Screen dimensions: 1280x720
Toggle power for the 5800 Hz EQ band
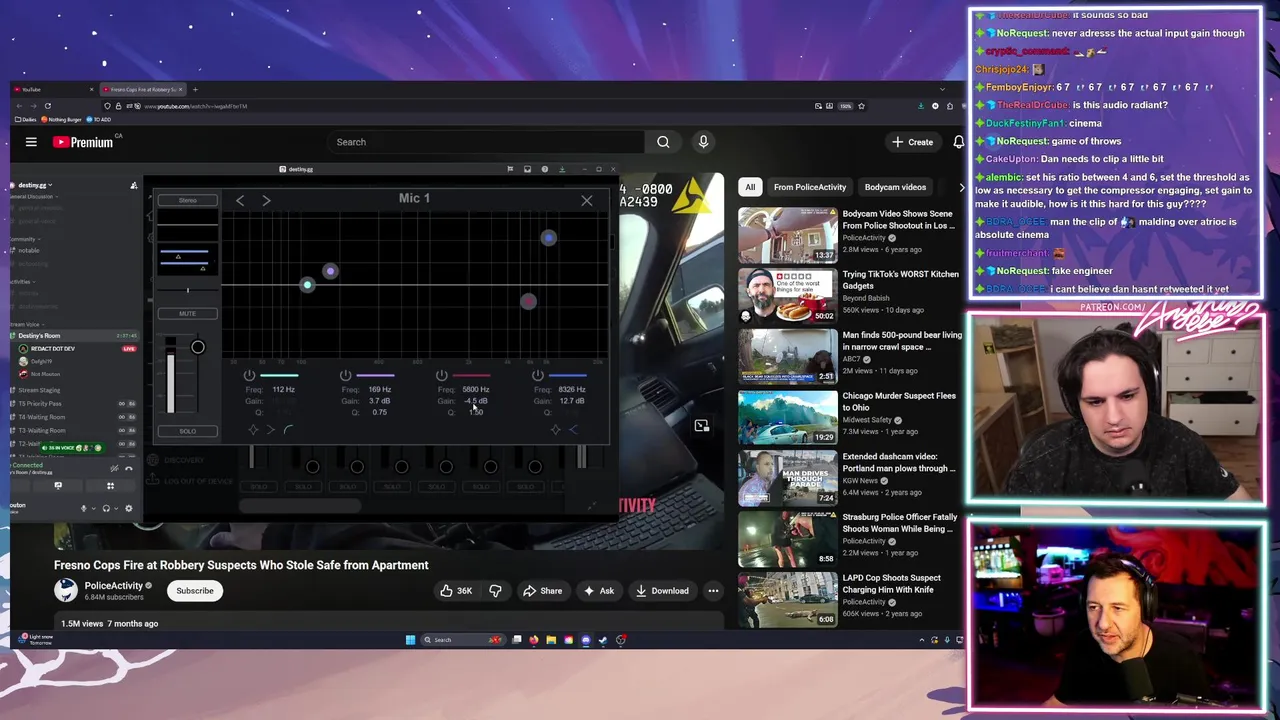[x=442, y=376]
